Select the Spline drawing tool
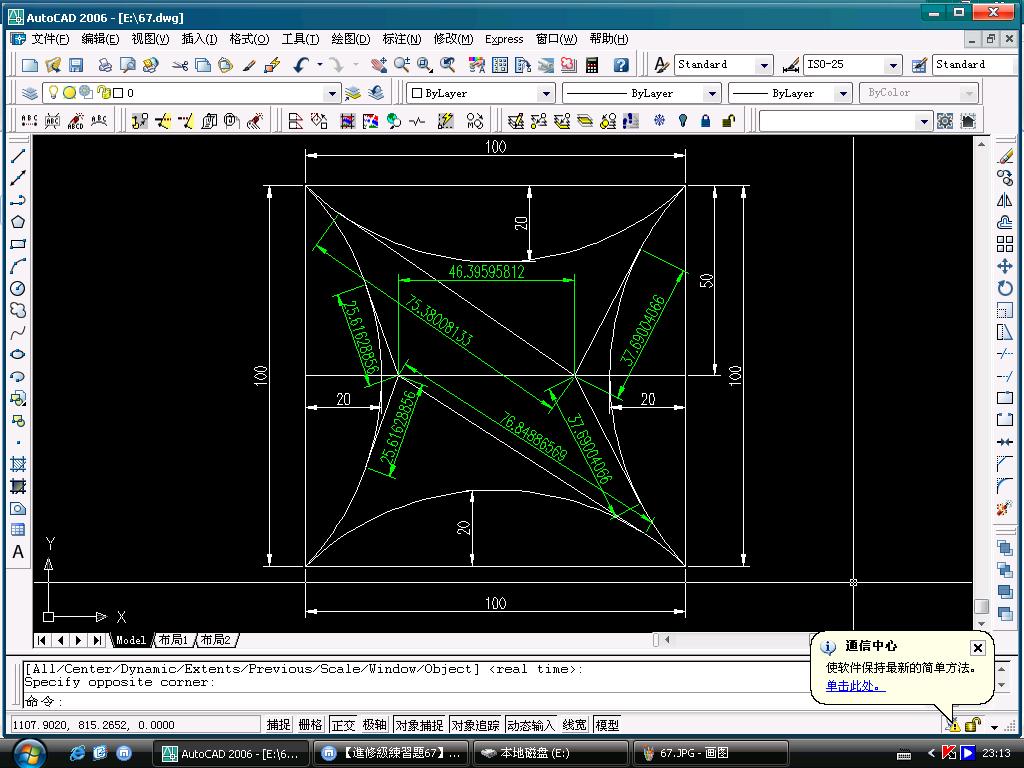 pyautogui.click(x=18, y=332)
